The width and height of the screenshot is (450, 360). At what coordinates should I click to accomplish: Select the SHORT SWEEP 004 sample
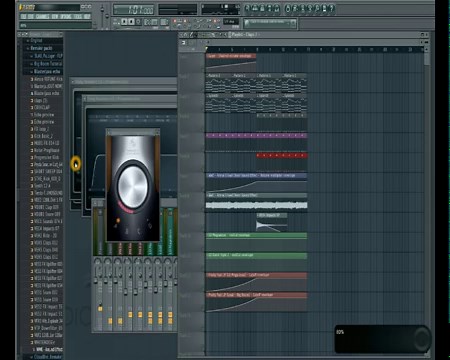[47, 171]
